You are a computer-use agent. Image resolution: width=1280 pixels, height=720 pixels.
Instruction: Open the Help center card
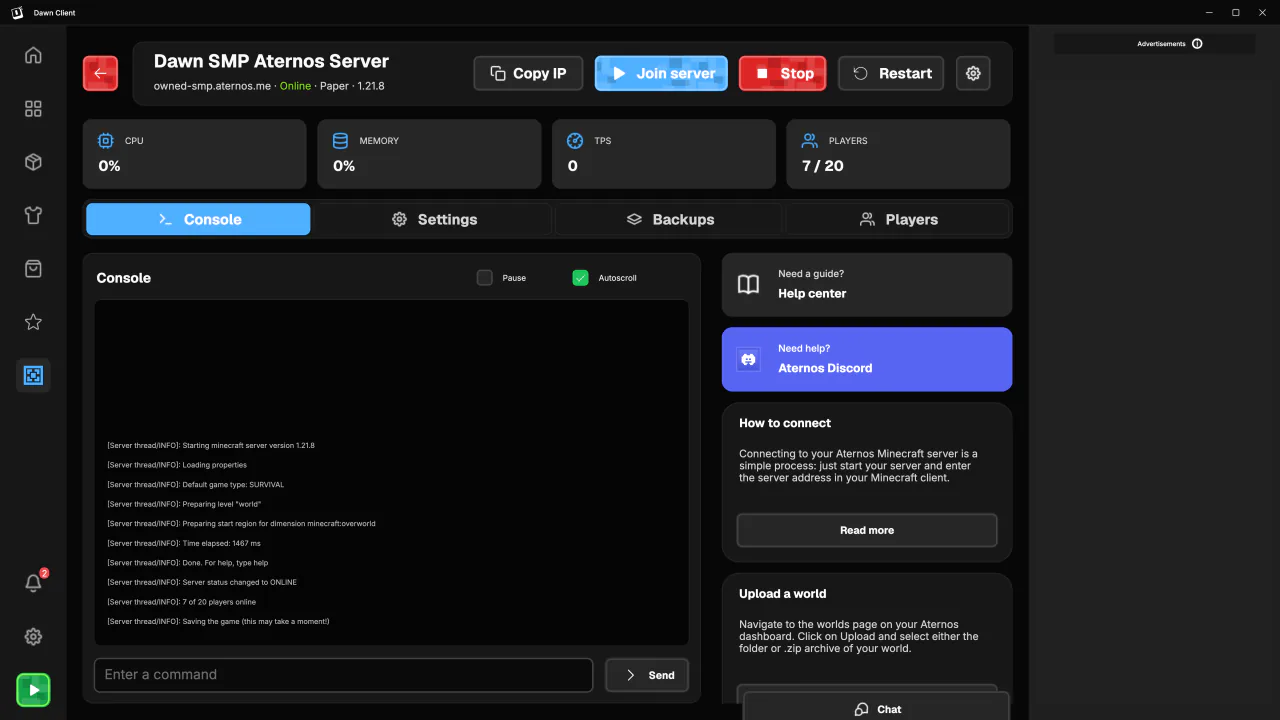tap(867, 285)
